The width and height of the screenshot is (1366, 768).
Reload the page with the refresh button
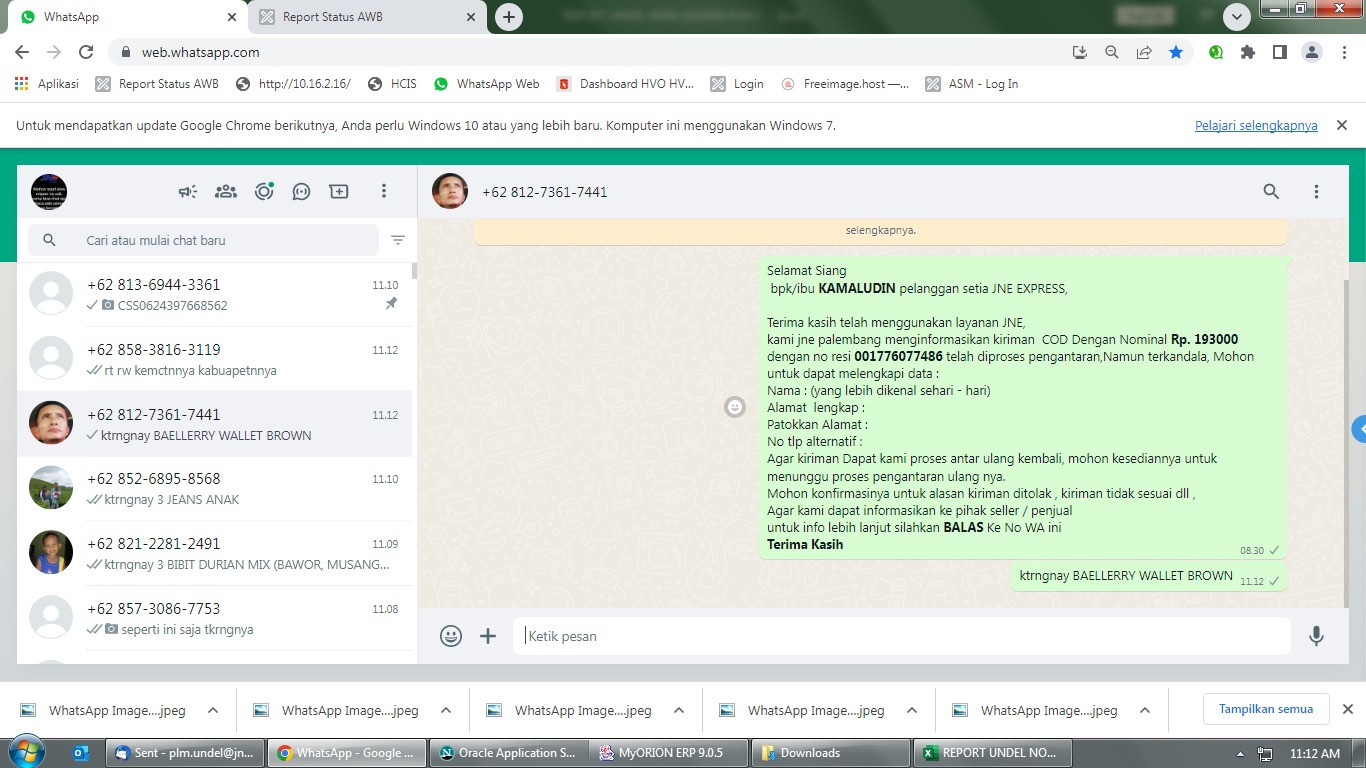click(x=86, y=52)
